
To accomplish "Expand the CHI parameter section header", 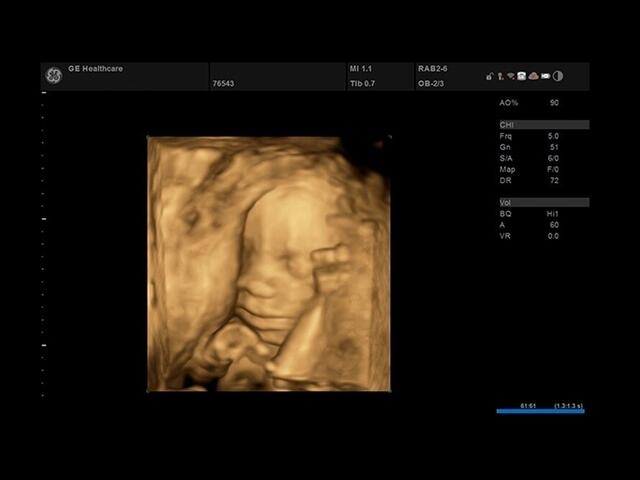I will coord(543,125).
